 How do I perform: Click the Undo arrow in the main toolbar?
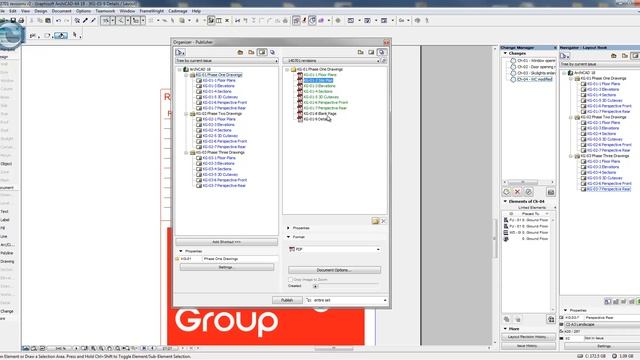[58, 20]
